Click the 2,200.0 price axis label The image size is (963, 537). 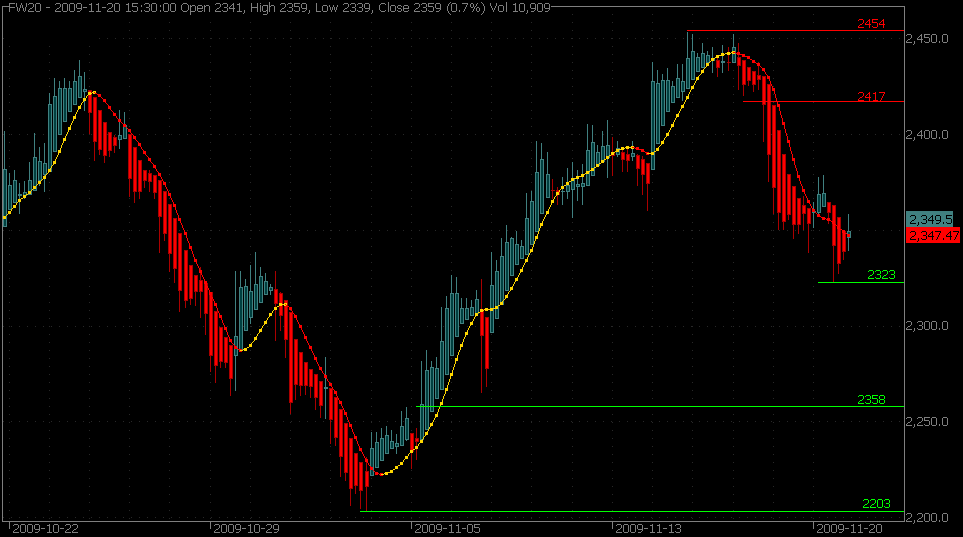pos(927,517)
